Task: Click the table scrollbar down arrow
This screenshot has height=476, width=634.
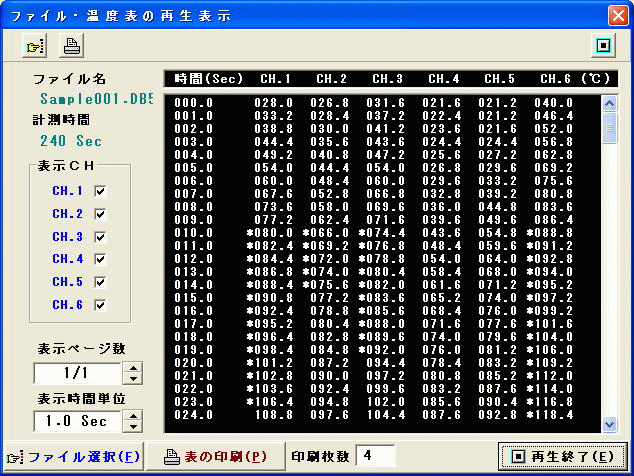Action: click(609, 424)
